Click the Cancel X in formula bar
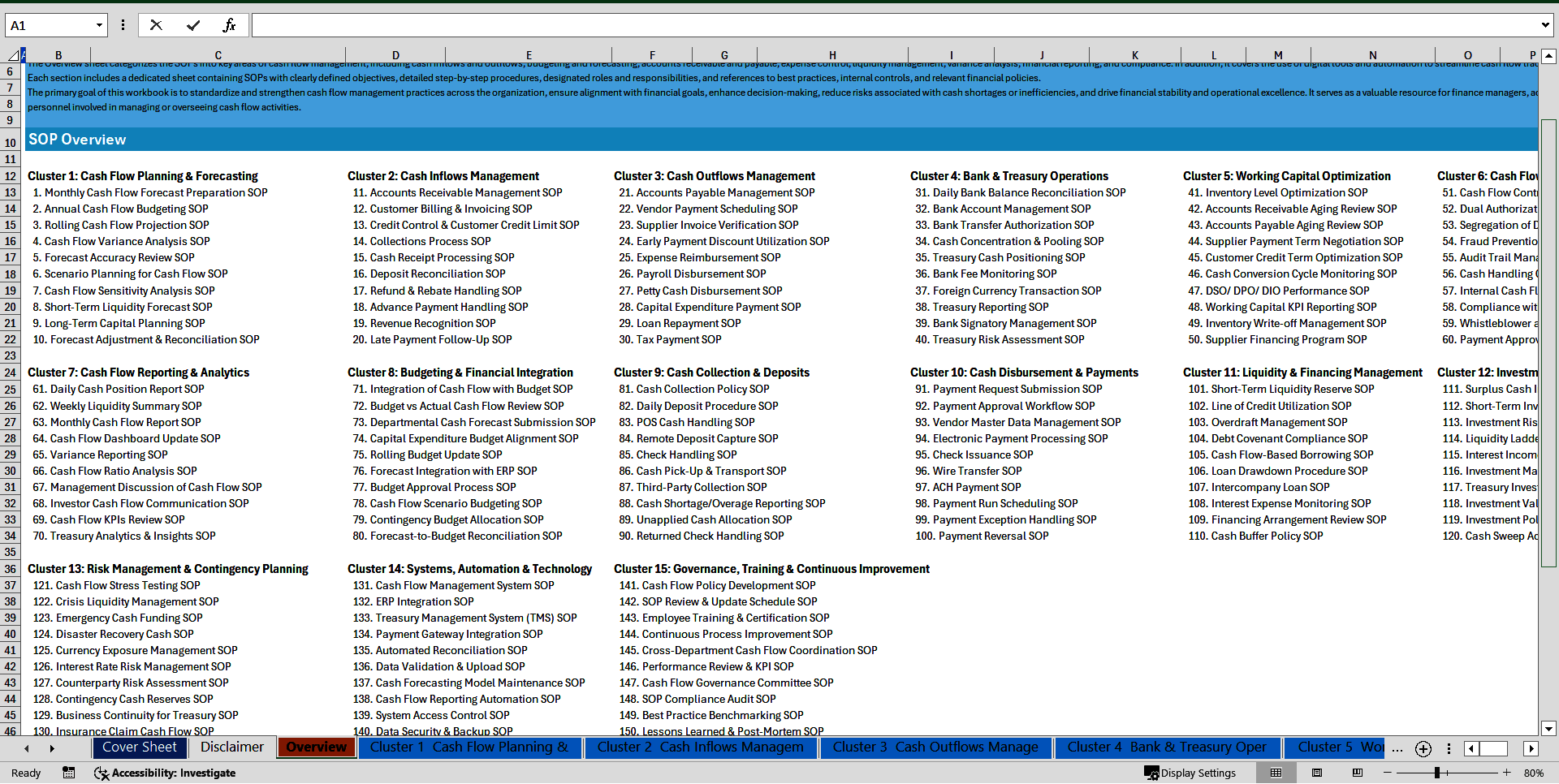 (155, 24)
